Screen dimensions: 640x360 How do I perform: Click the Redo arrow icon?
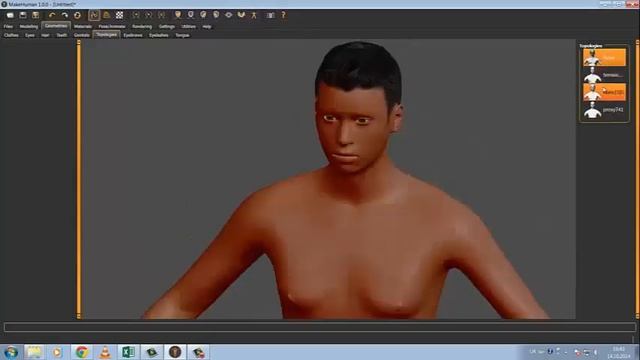coord(64,15)
